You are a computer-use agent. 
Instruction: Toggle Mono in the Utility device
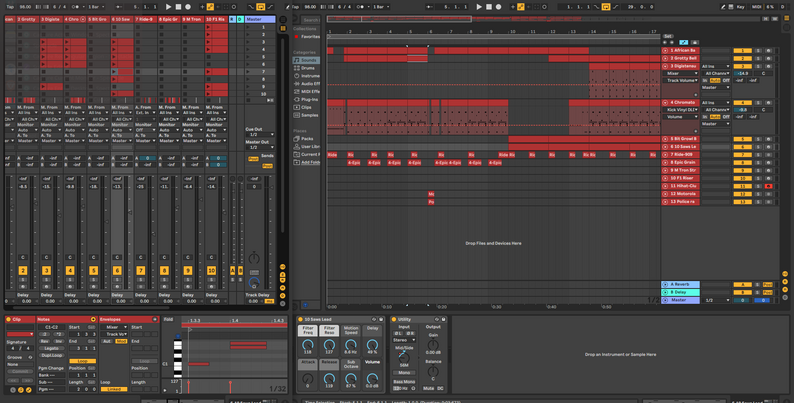tap(404, 373)
